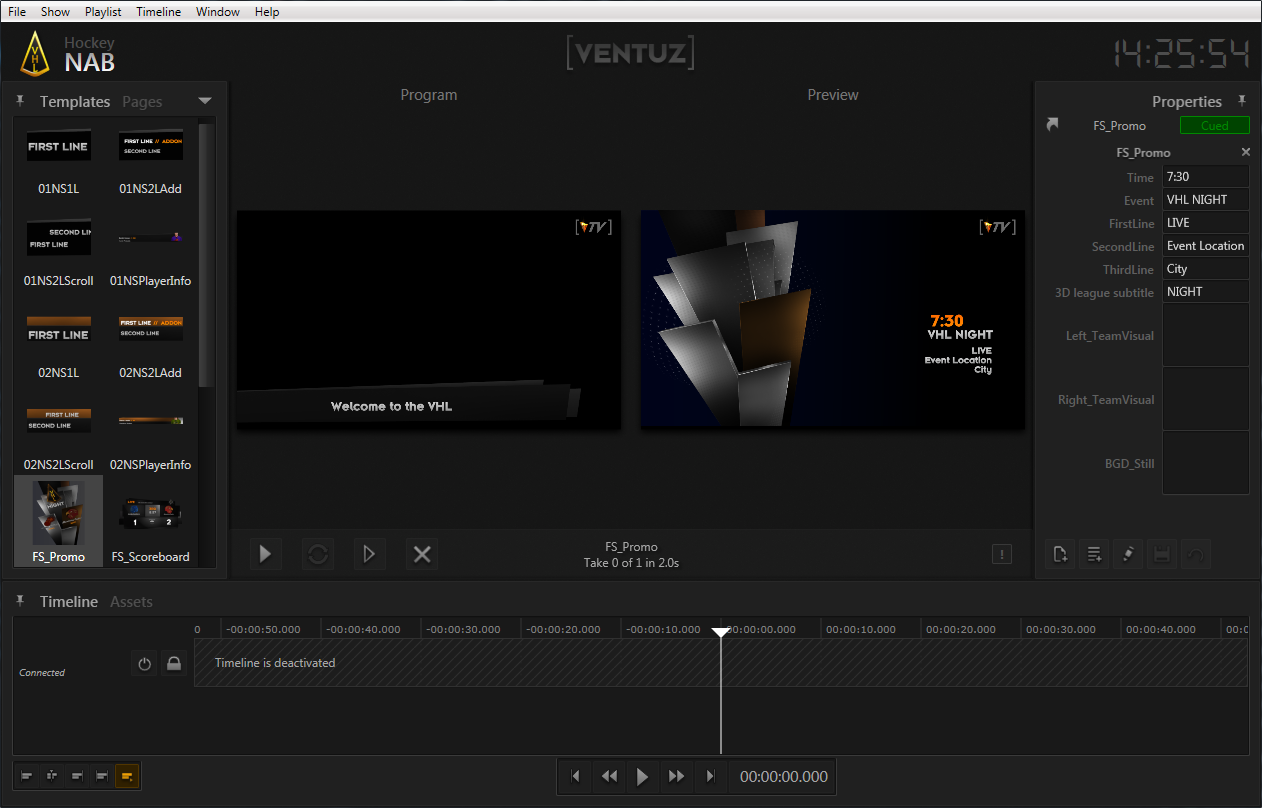The image size is (1262, 808).
Task: Click the new page icon in Properties
Action: [1061, 554]
